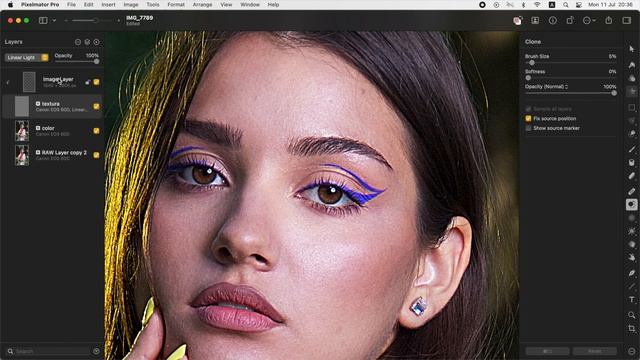Select the highlighted Clone tool icon
The height and width of the screenshot is (360, 640).
[x=632, y=204]
